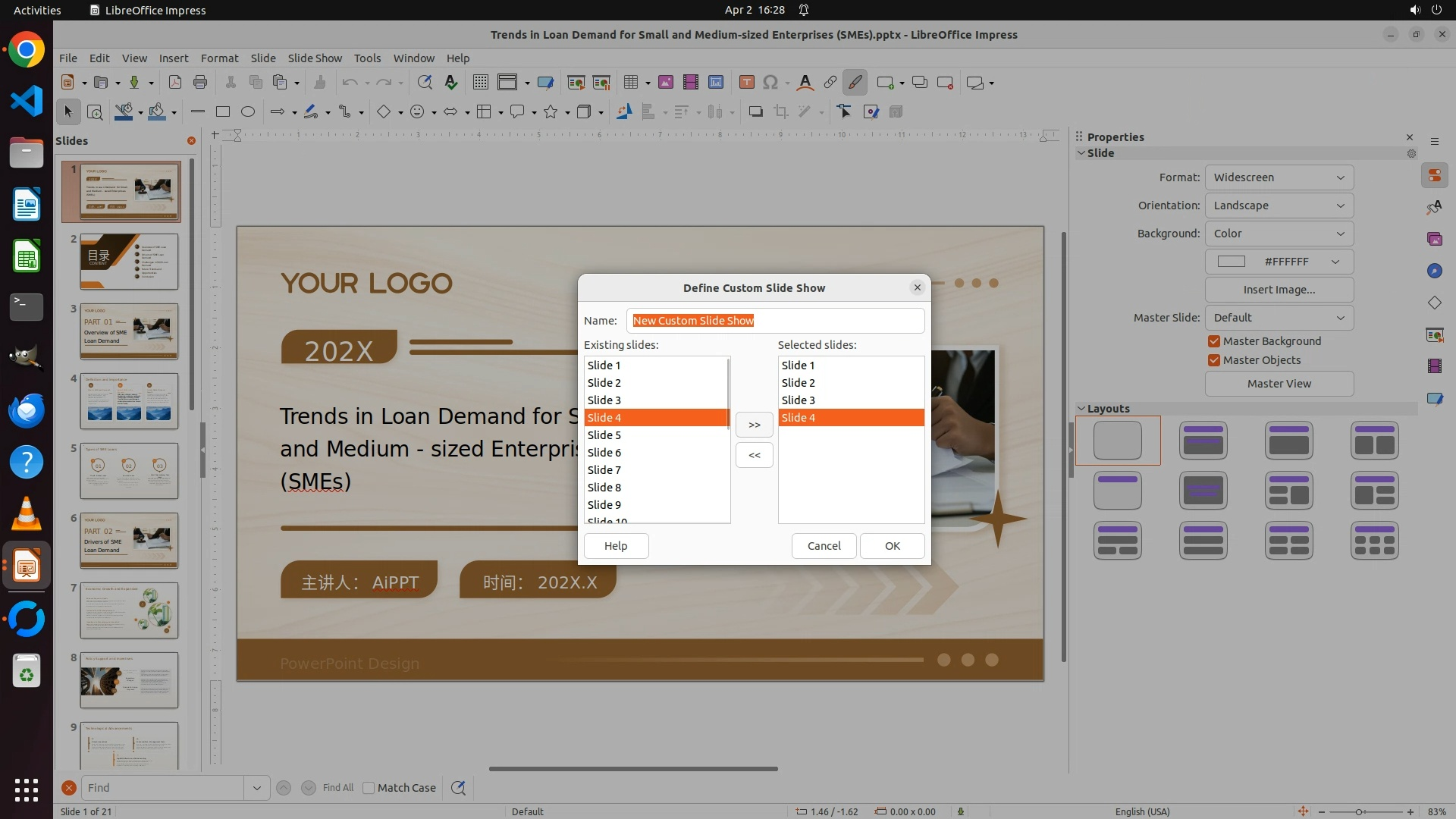Open the Format menu
This screenshot has height=819, width=1456.
point(219,58)
